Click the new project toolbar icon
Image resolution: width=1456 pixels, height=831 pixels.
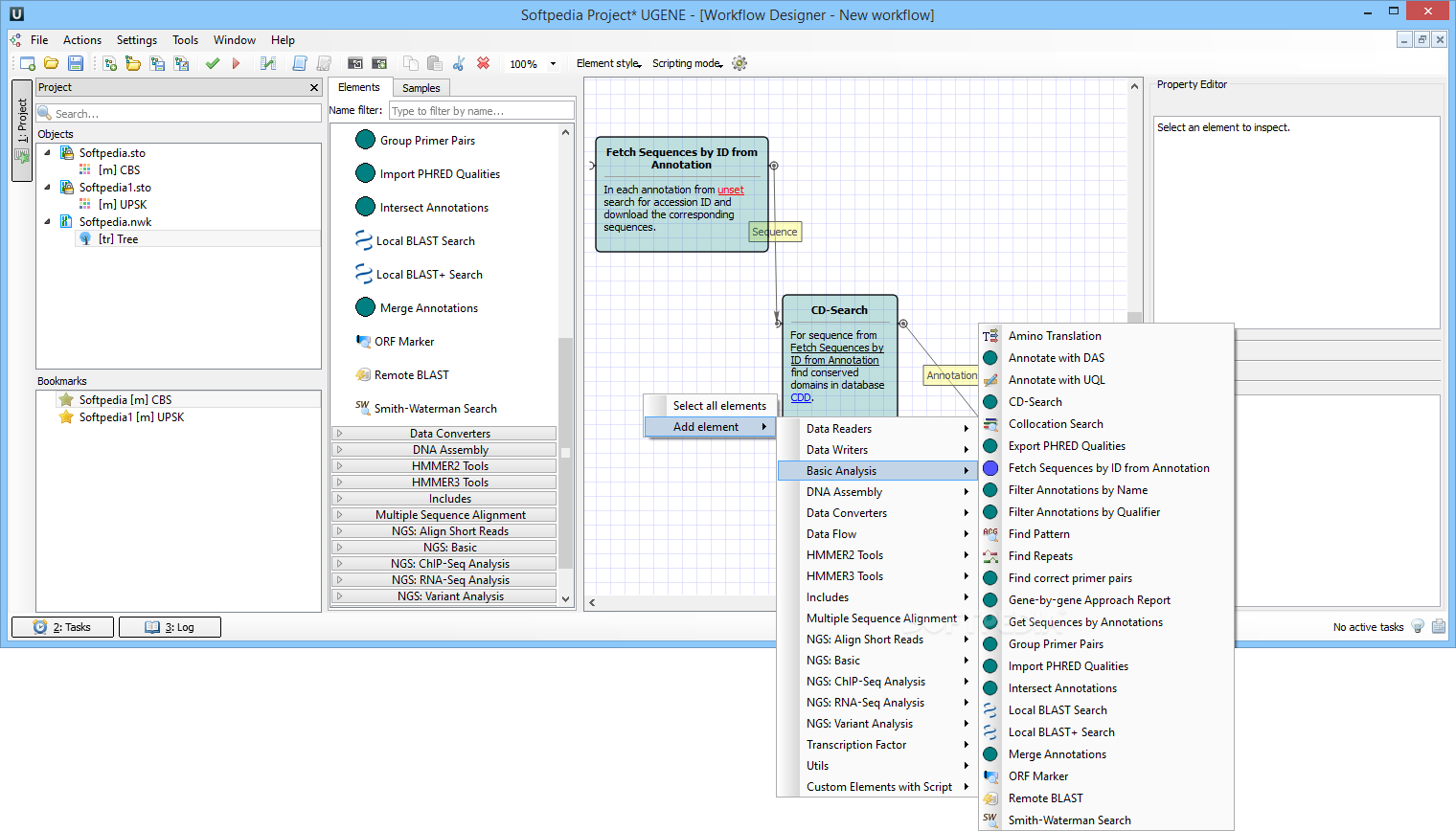click(28, 64)
